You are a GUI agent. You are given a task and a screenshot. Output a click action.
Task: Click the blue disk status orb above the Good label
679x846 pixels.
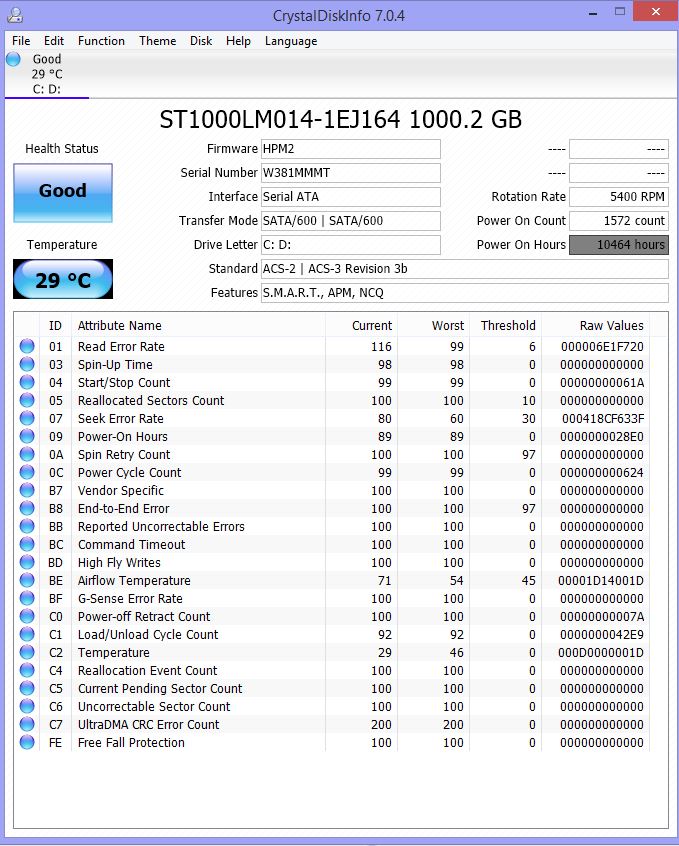coord(13,59)
